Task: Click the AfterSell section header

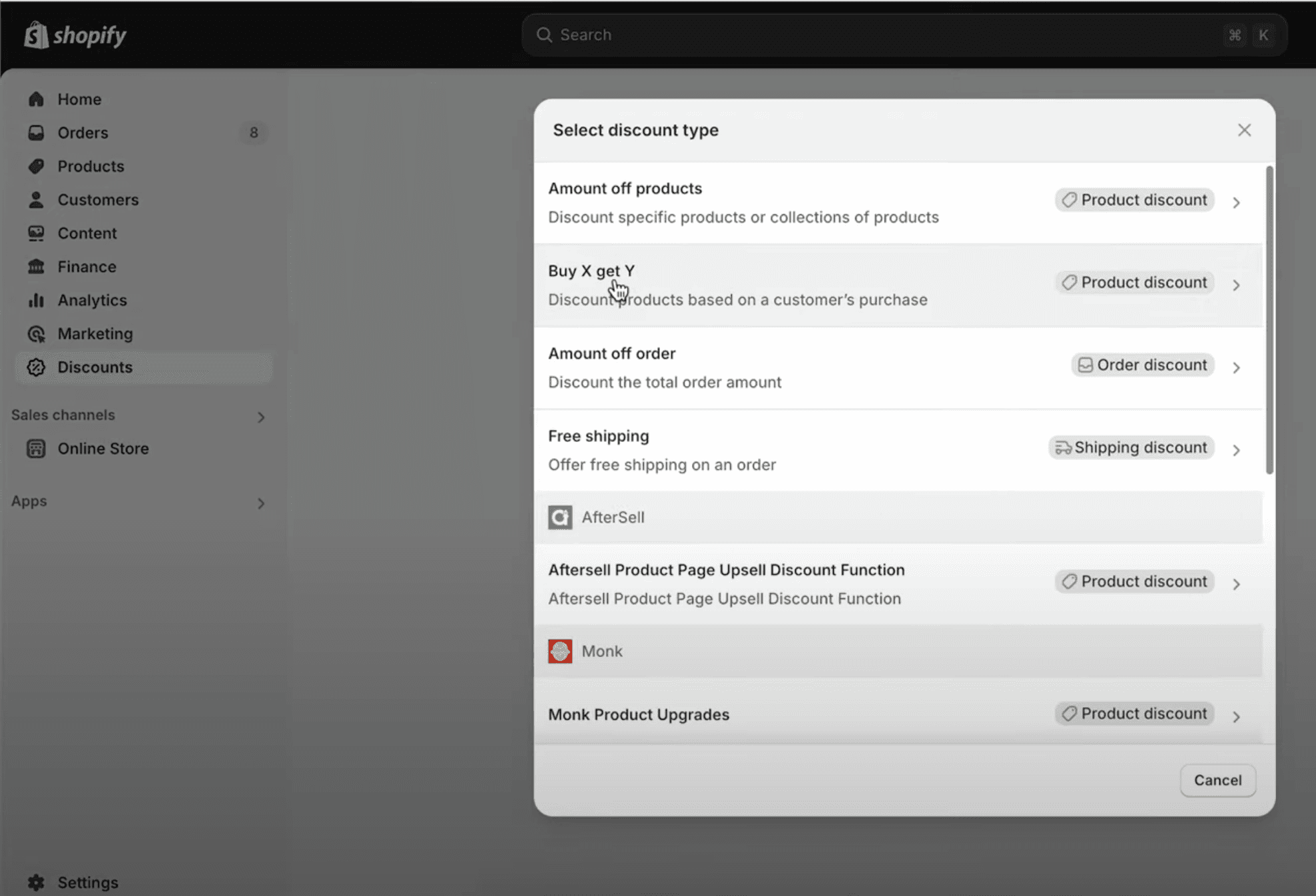Action: click(898, 517)
